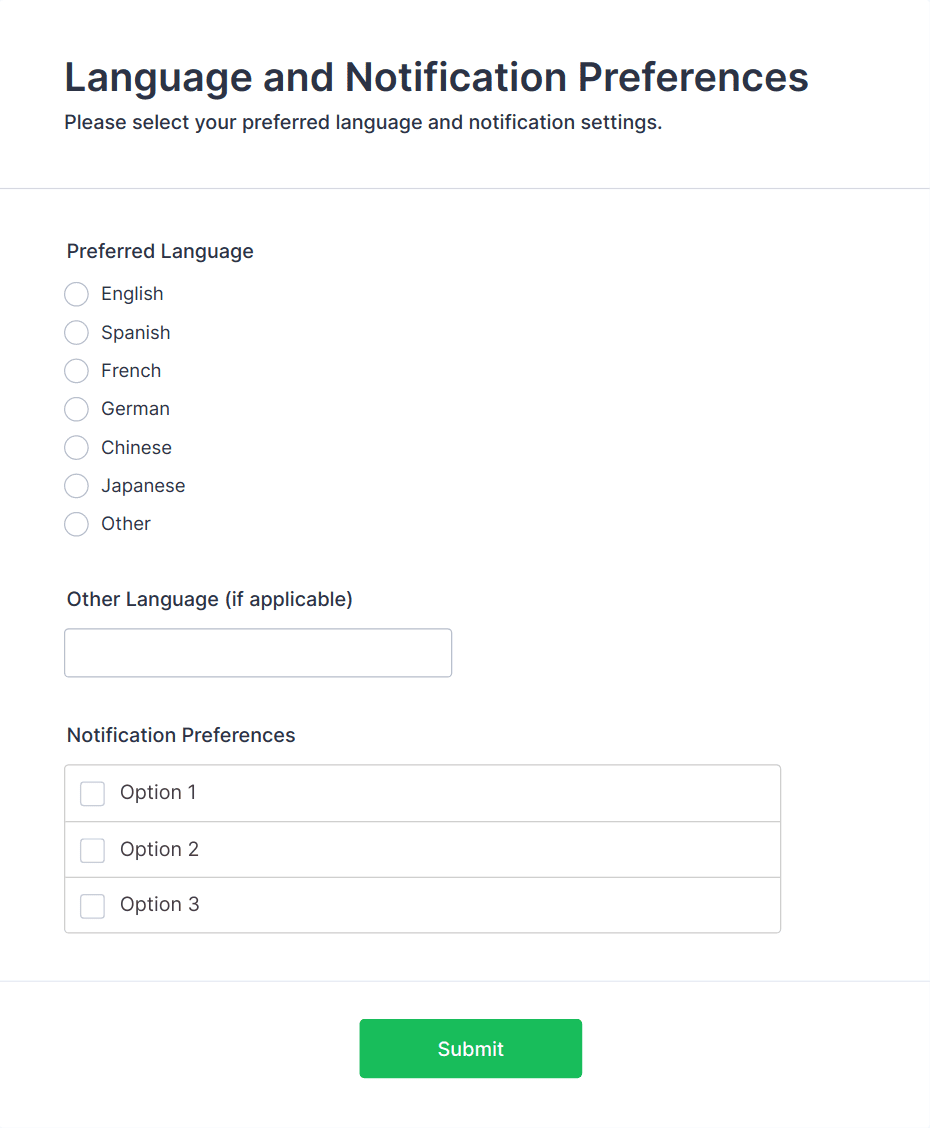Pick the German language radio button
This screenshot has width=930, height=1128.
[77, 409]
